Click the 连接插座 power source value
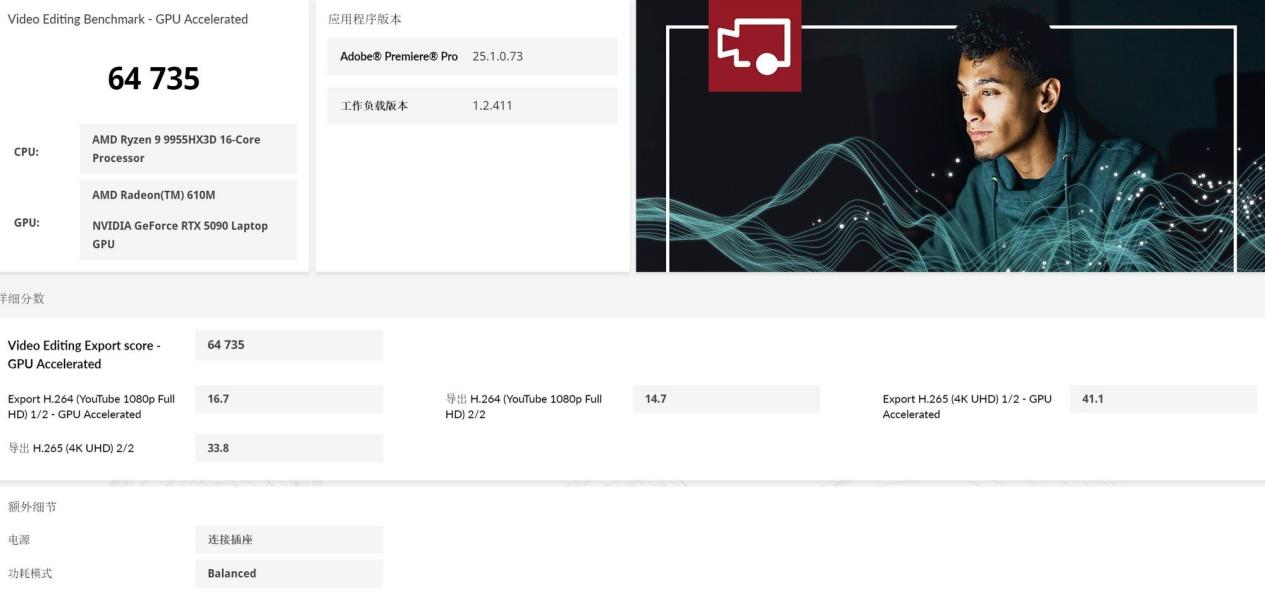This screenshot has height=602, width=1265. coord(288,540)
